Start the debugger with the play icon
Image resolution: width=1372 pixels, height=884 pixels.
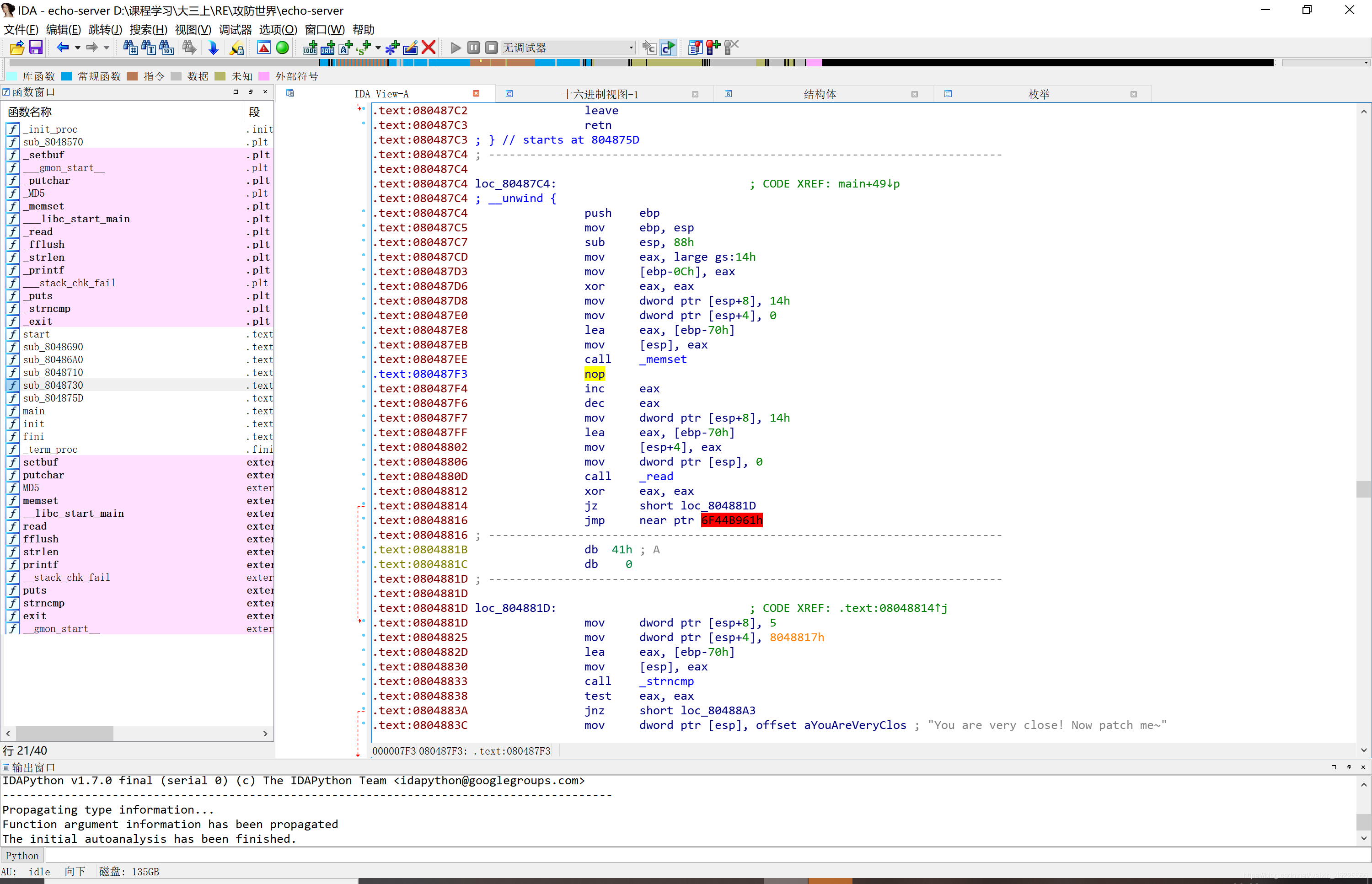coord(456,48)
